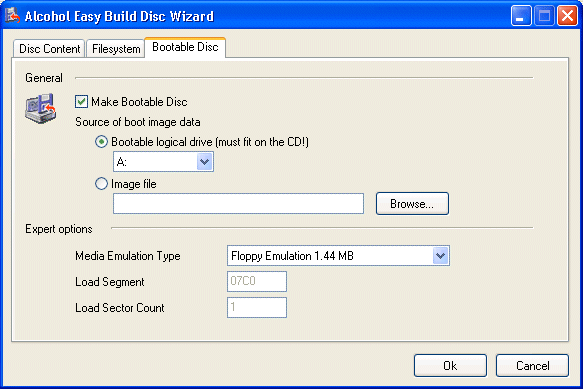Click the Source of boot image data label
Screen dimensions: 583x389
[138, 122]
